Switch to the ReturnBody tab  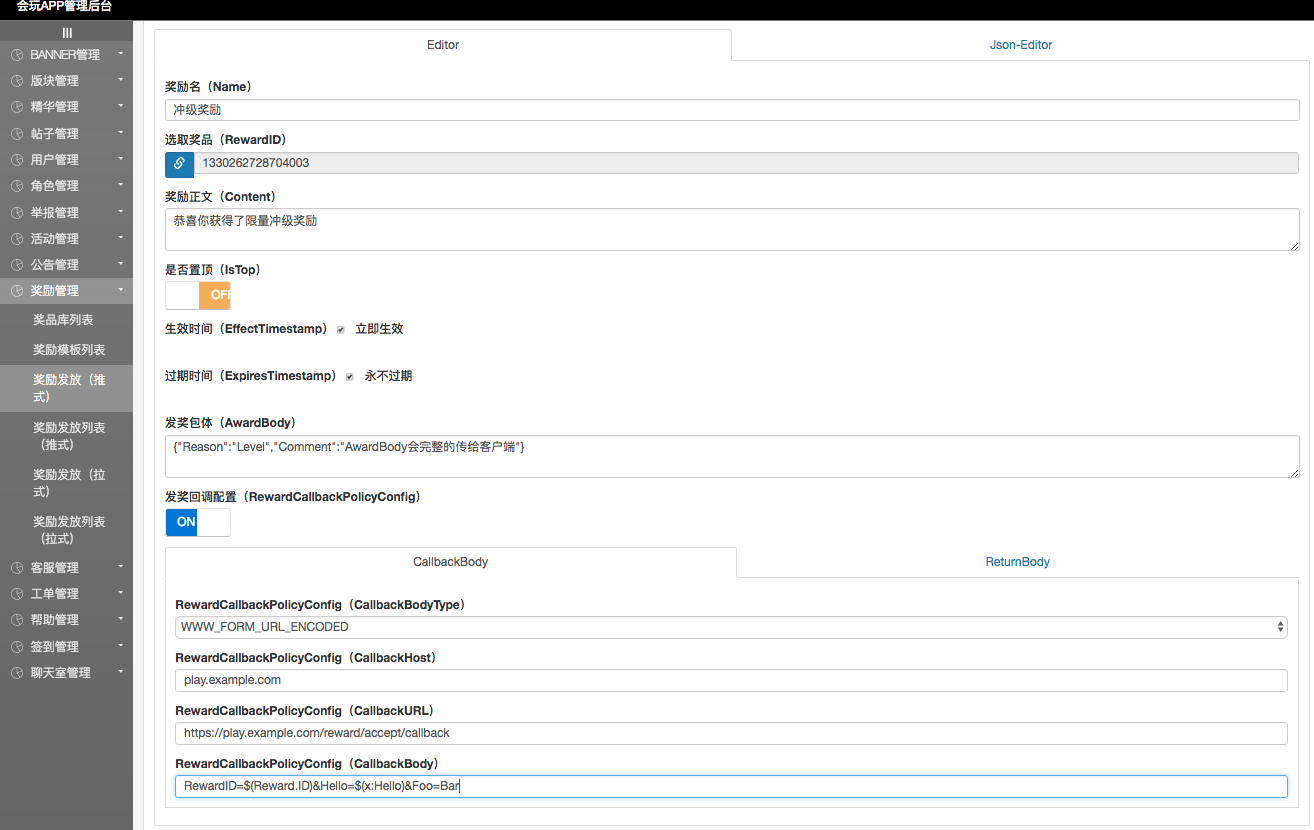1017,562
